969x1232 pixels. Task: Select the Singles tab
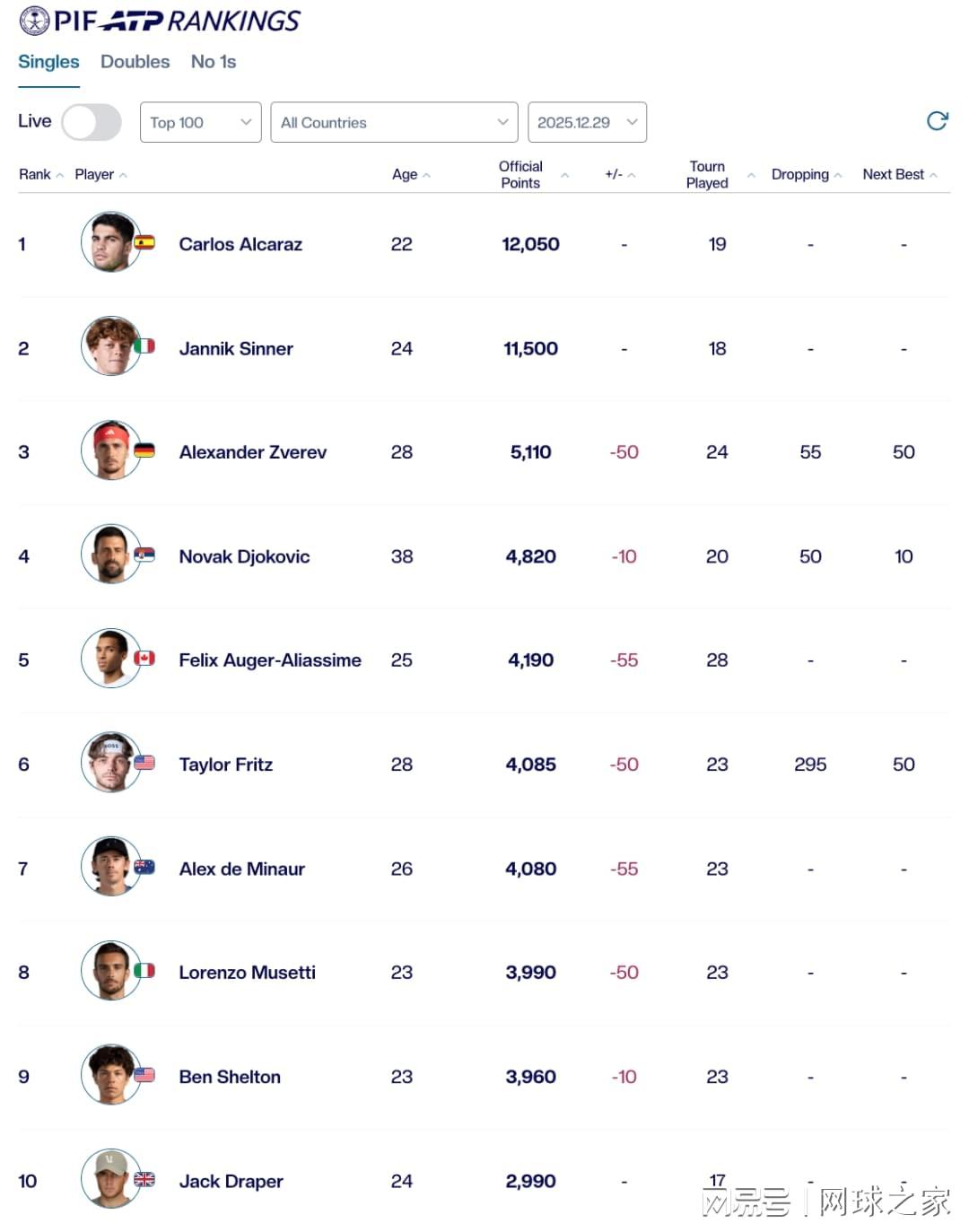point(48,62)
